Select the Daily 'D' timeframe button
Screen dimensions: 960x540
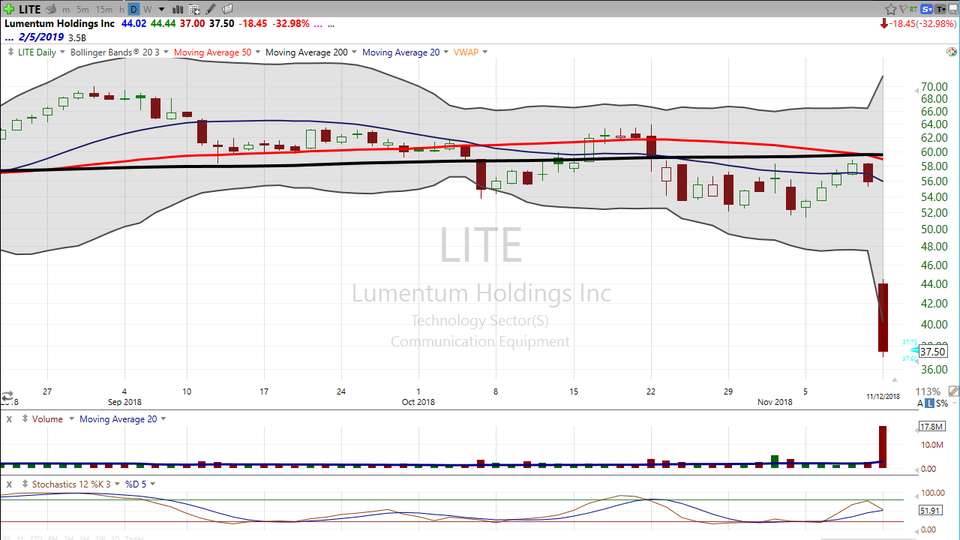[x=133, y=9]
